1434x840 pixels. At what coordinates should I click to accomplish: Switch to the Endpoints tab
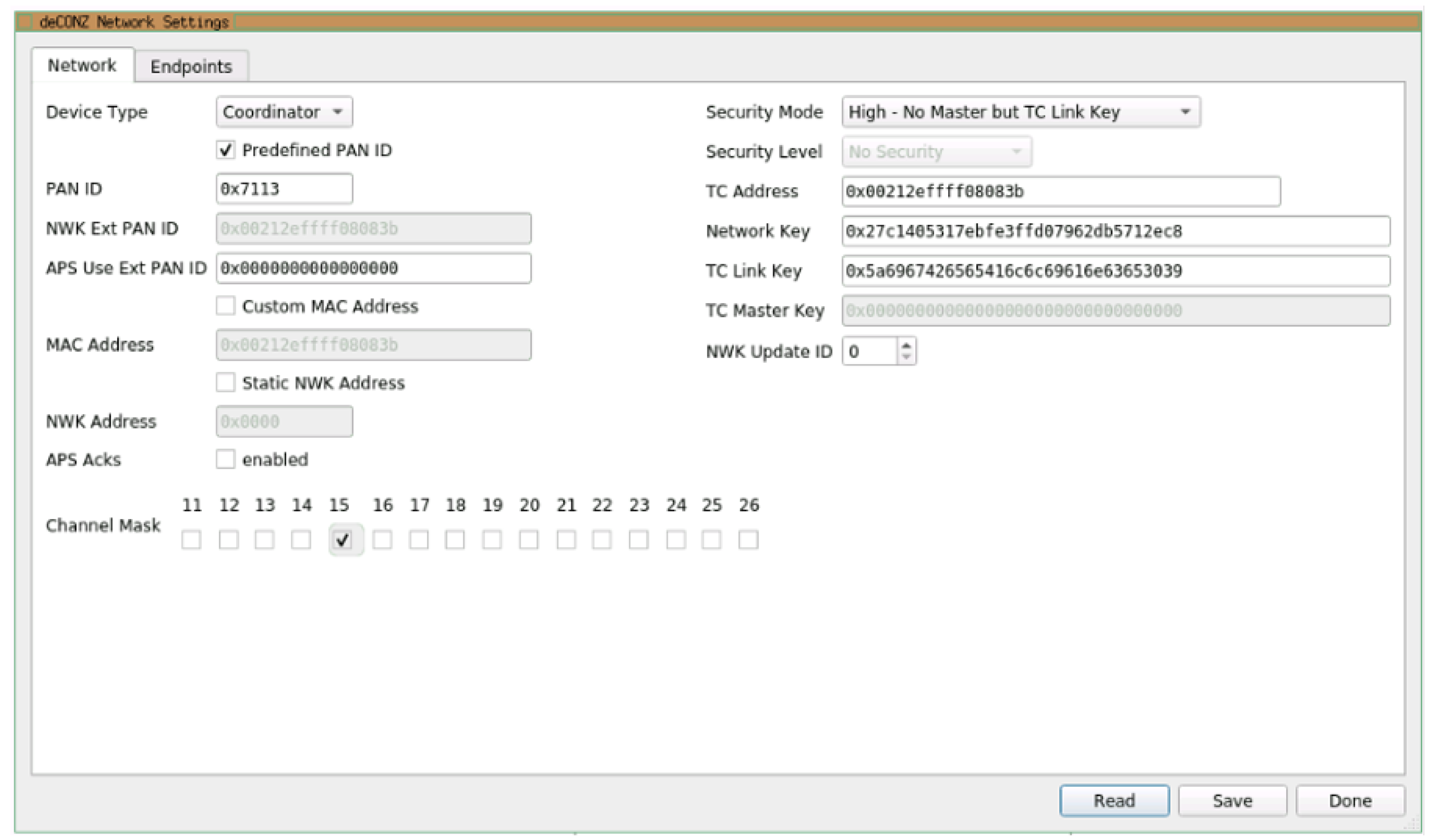[x=191, y=67]
